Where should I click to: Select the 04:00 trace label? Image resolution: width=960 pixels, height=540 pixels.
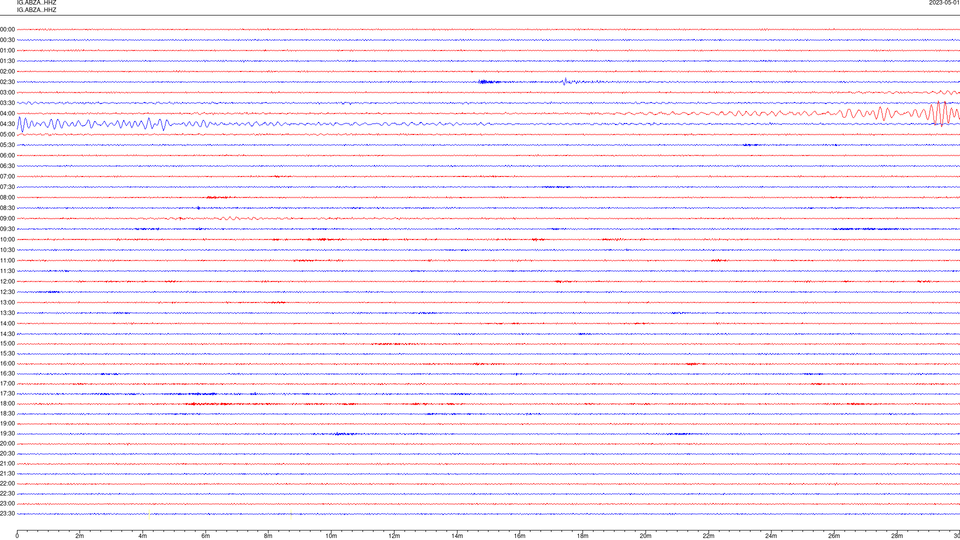[7, 113]
